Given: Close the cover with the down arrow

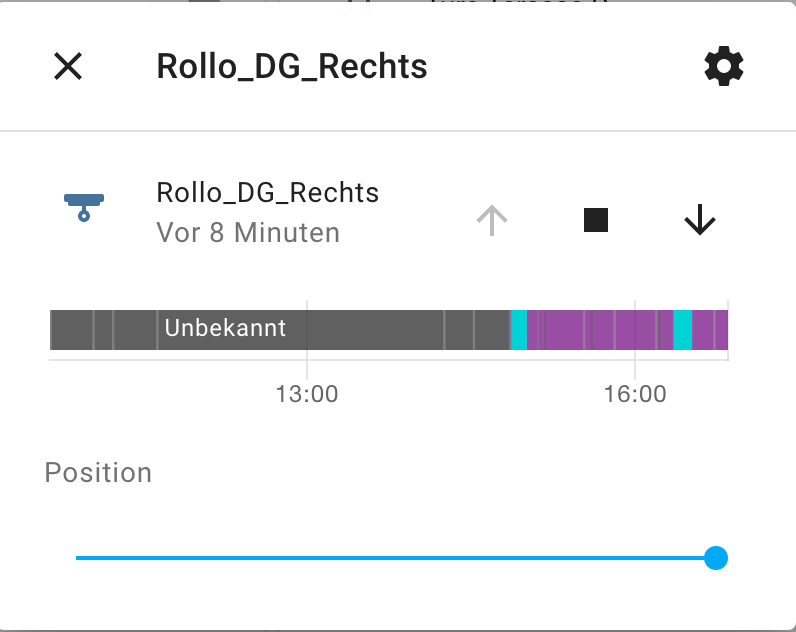Looking at the screenshot, I should [x=700, y=220].
